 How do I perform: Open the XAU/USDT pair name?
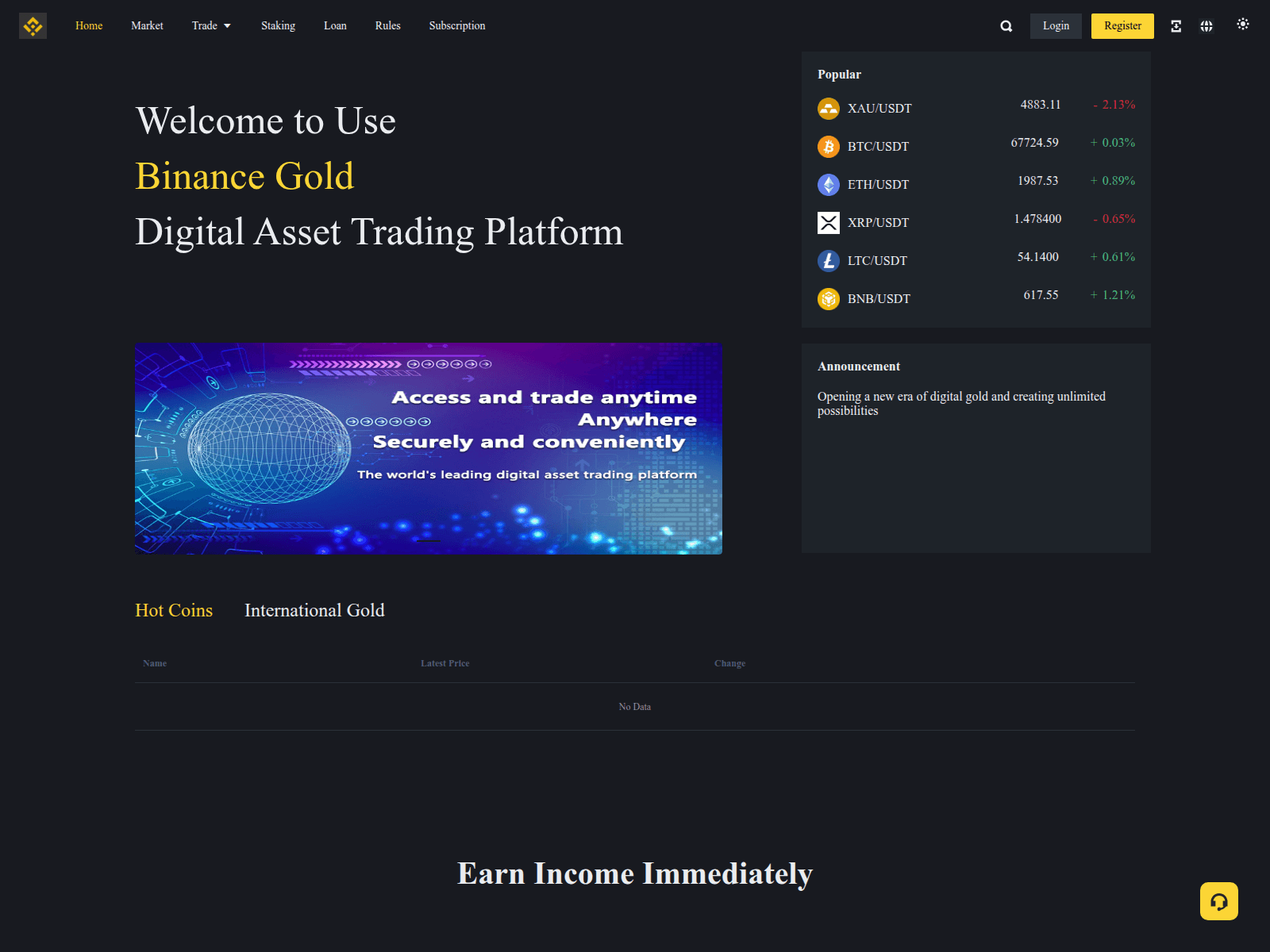pyautogui.click(x=879, y=109)
